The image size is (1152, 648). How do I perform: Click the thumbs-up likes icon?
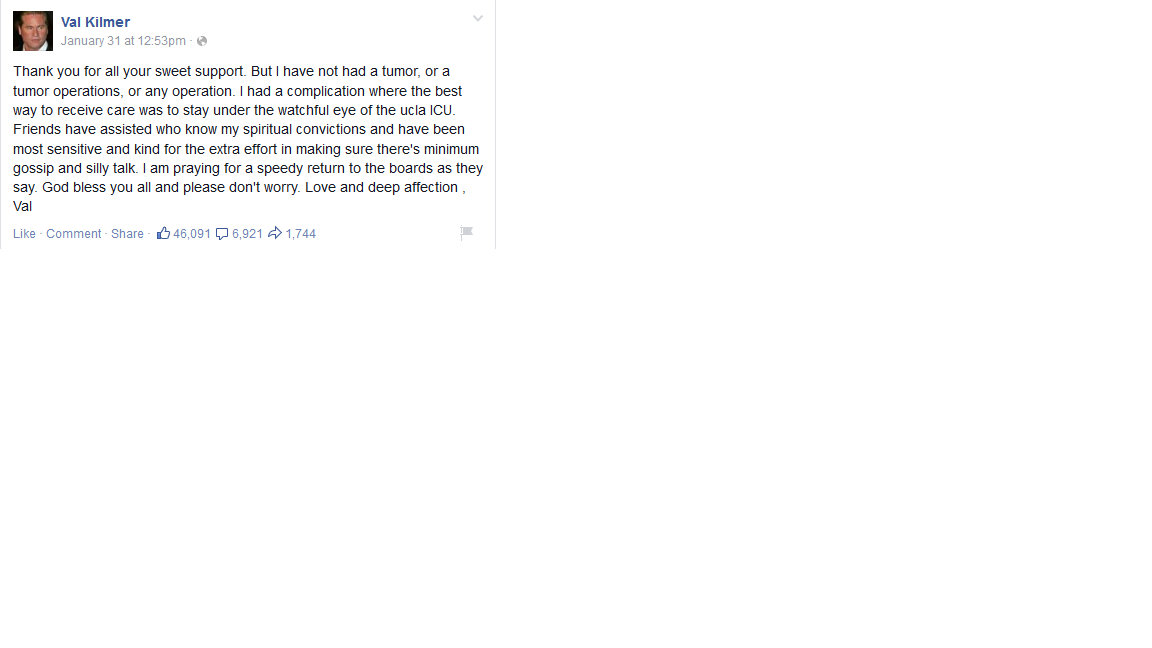click(163, 233)
